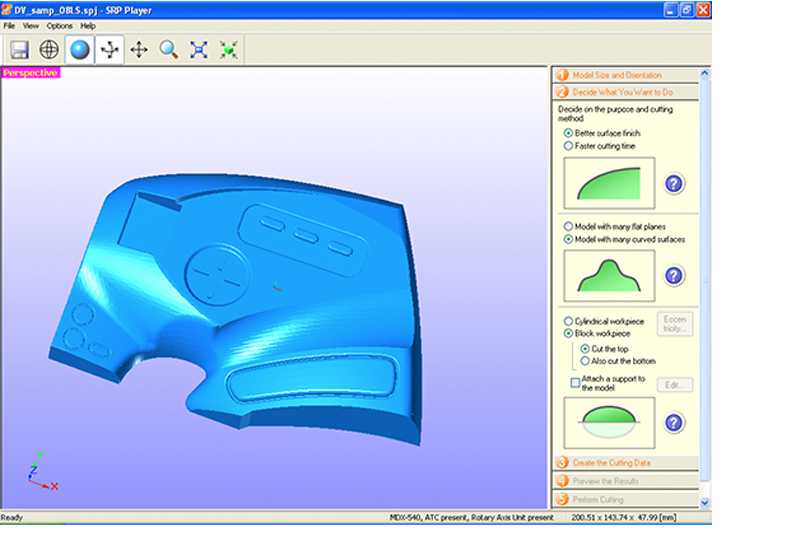Click the blue fit-to-screen icon
Viewport: 786px width, 534px height.
tap(199, 49)
